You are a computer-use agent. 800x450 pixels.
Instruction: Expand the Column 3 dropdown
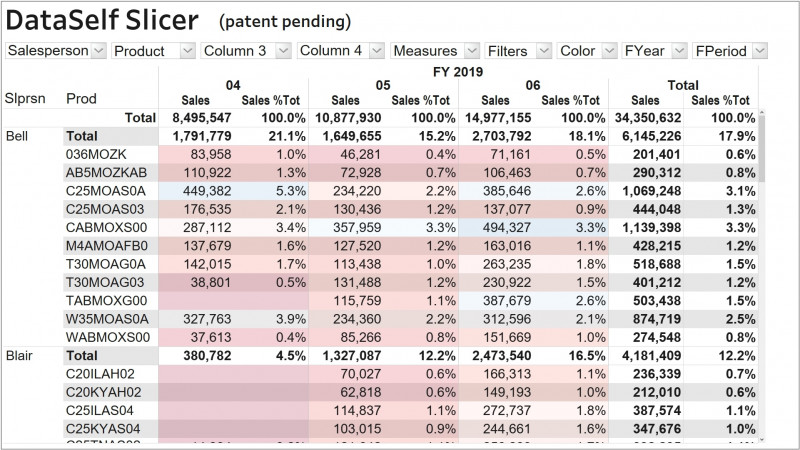[x=246, y=51]
